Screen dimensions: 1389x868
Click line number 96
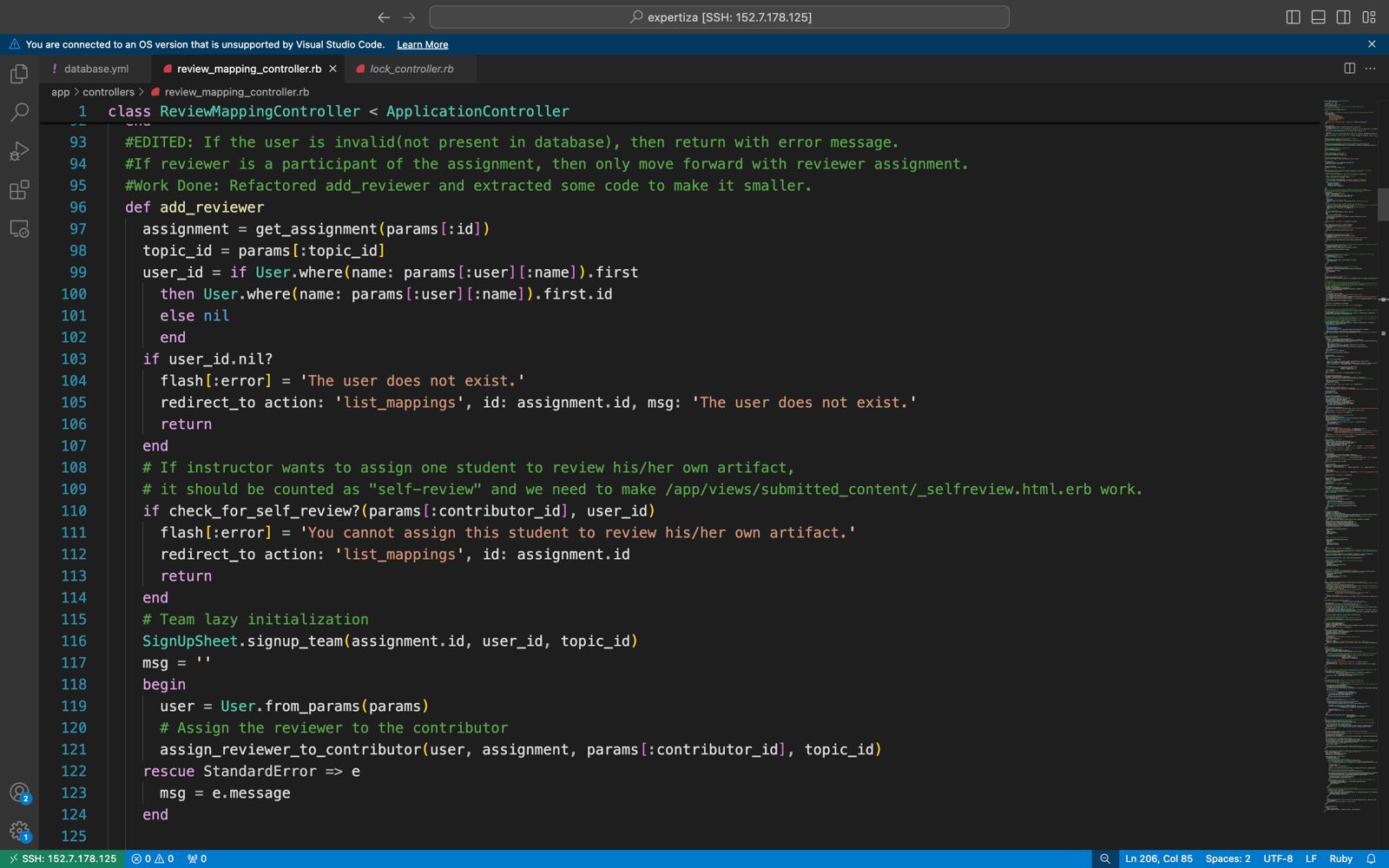(78, 207)
